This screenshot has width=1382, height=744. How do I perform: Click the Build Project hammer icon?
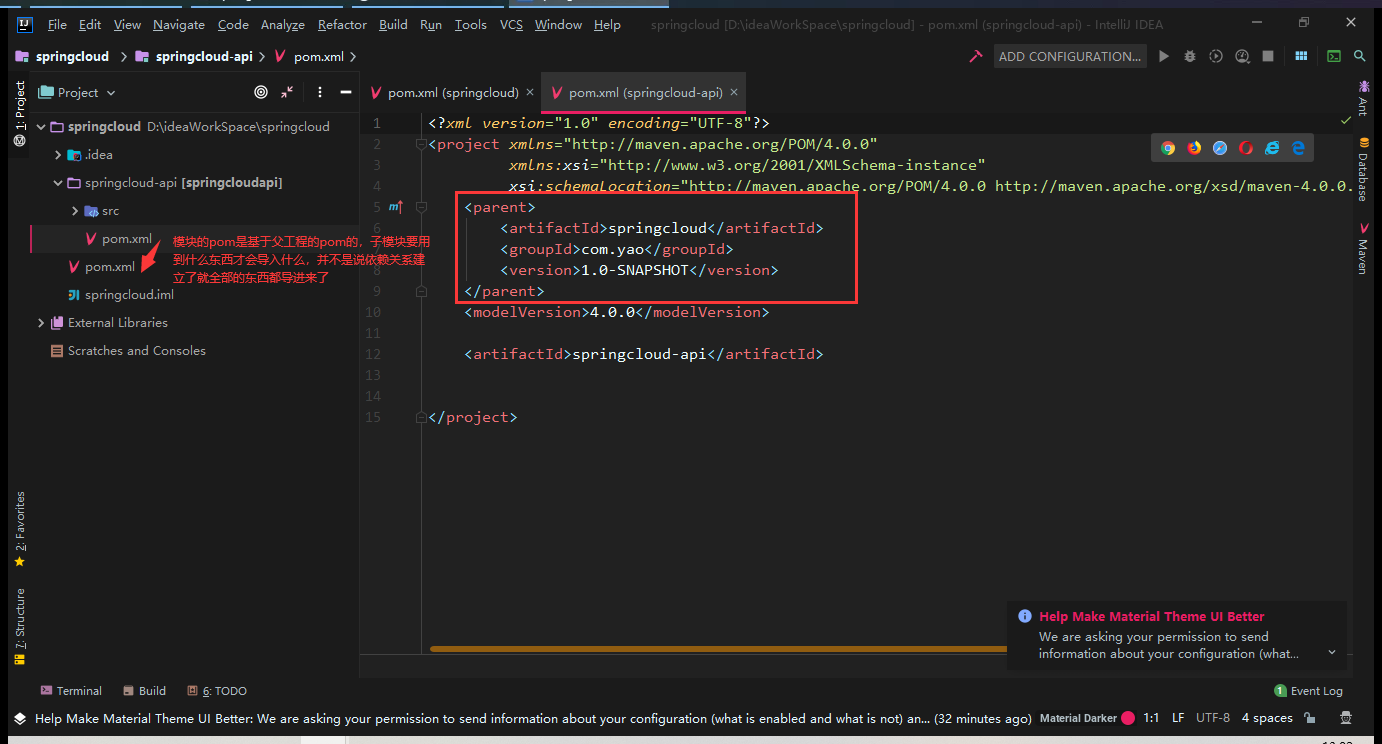(x=975, y=57)
